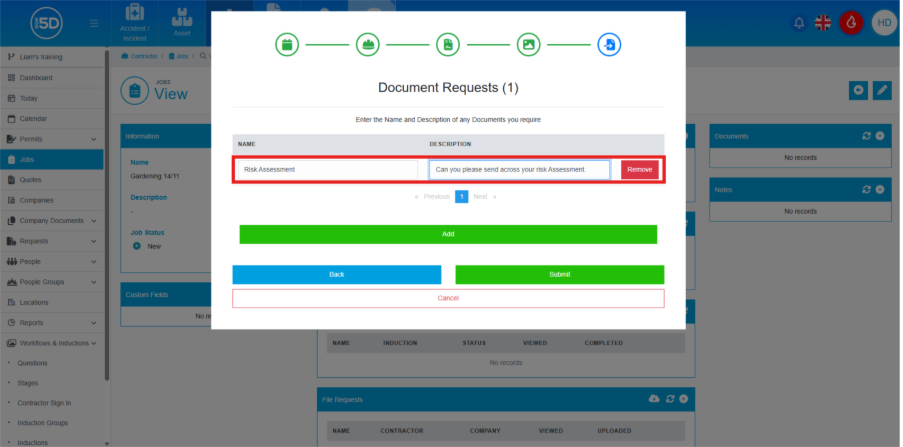Screen dimensions: 903x447
Task: Select page 1 in pagination
Action: click(462, 197)
